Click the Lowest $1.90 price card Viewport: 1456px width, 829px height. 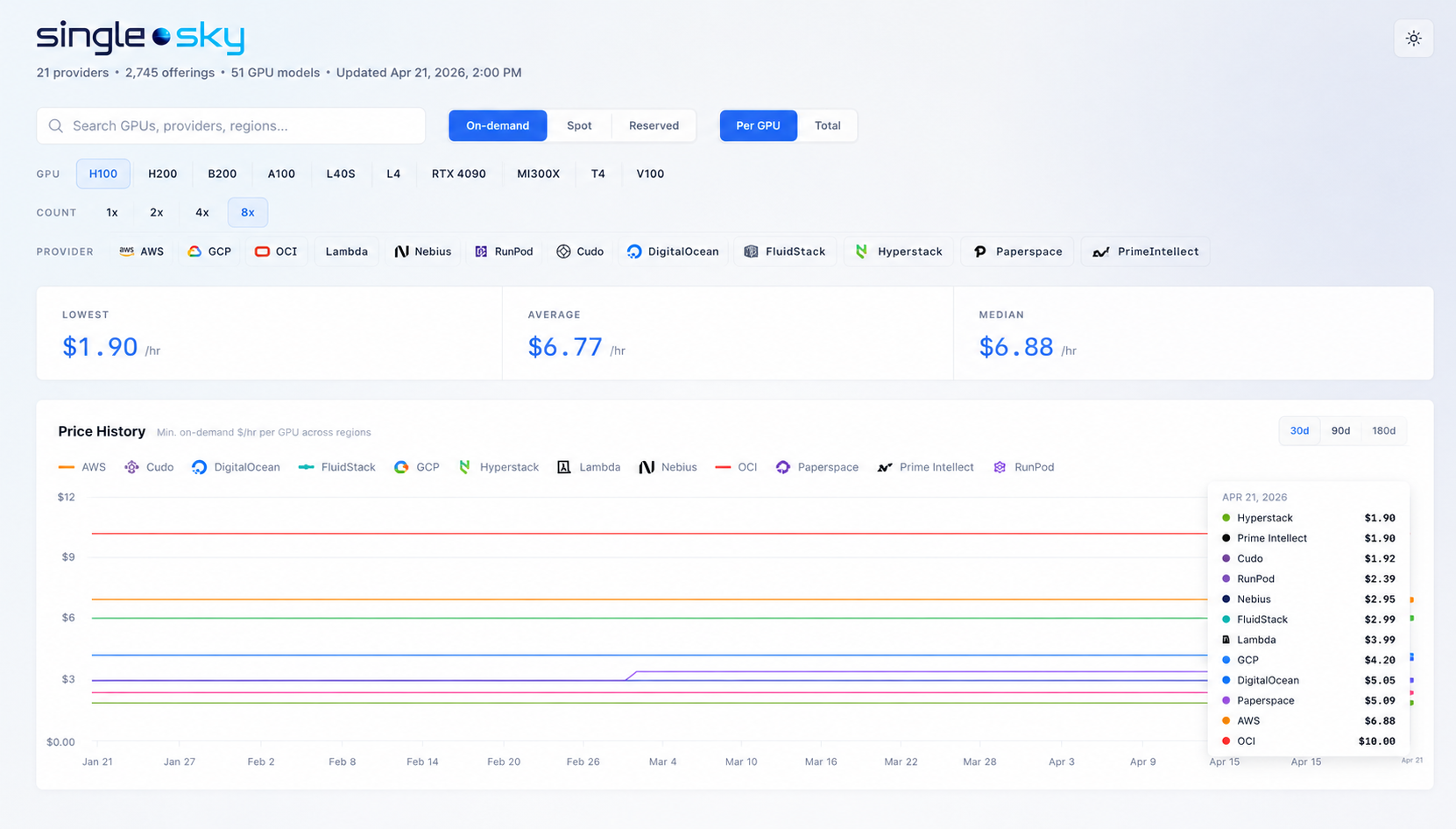point(269,333)
